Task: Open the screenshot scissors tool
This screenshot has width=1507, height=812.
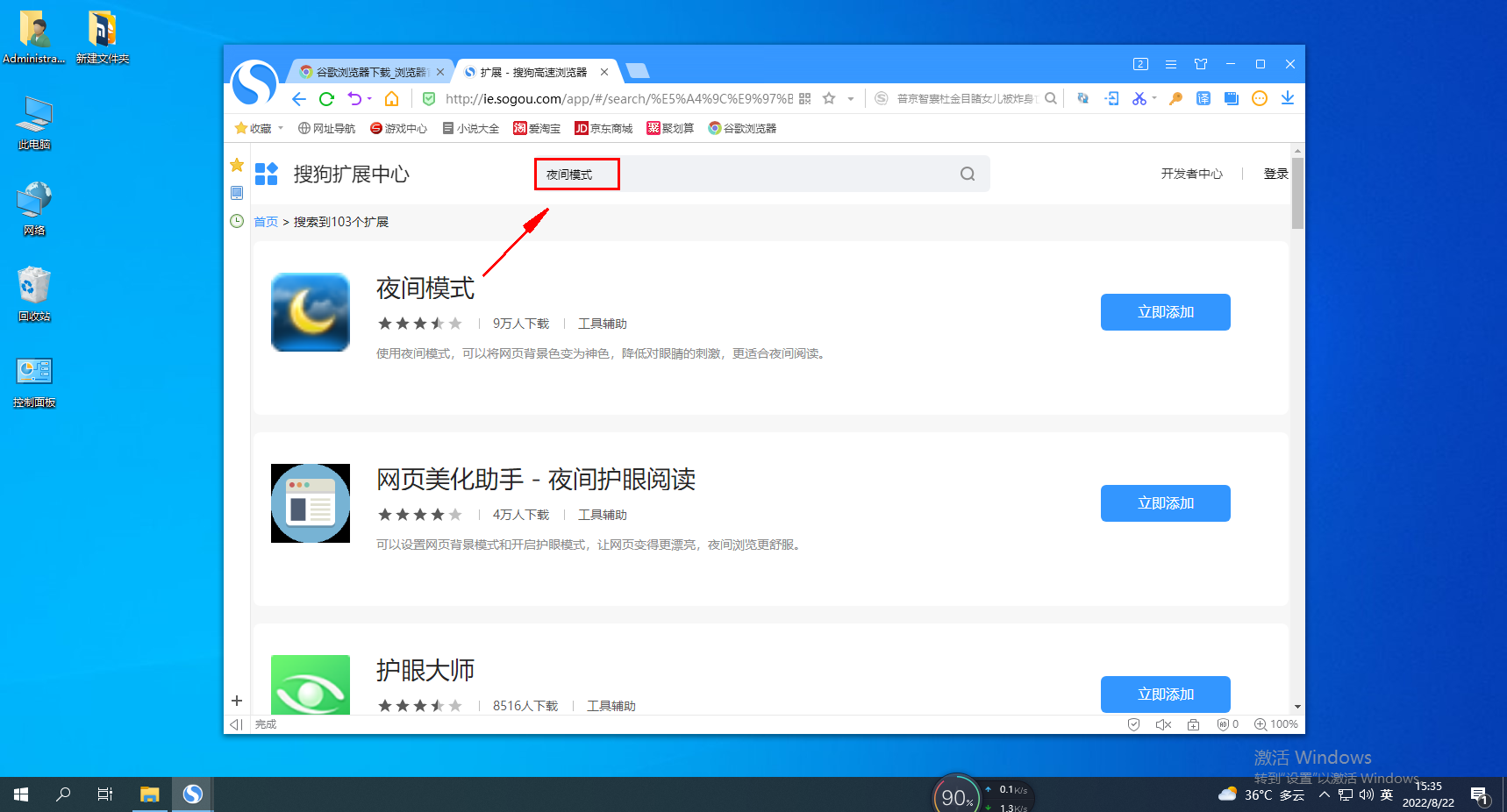Action: pyautogui.click(x=1139, y=98)
